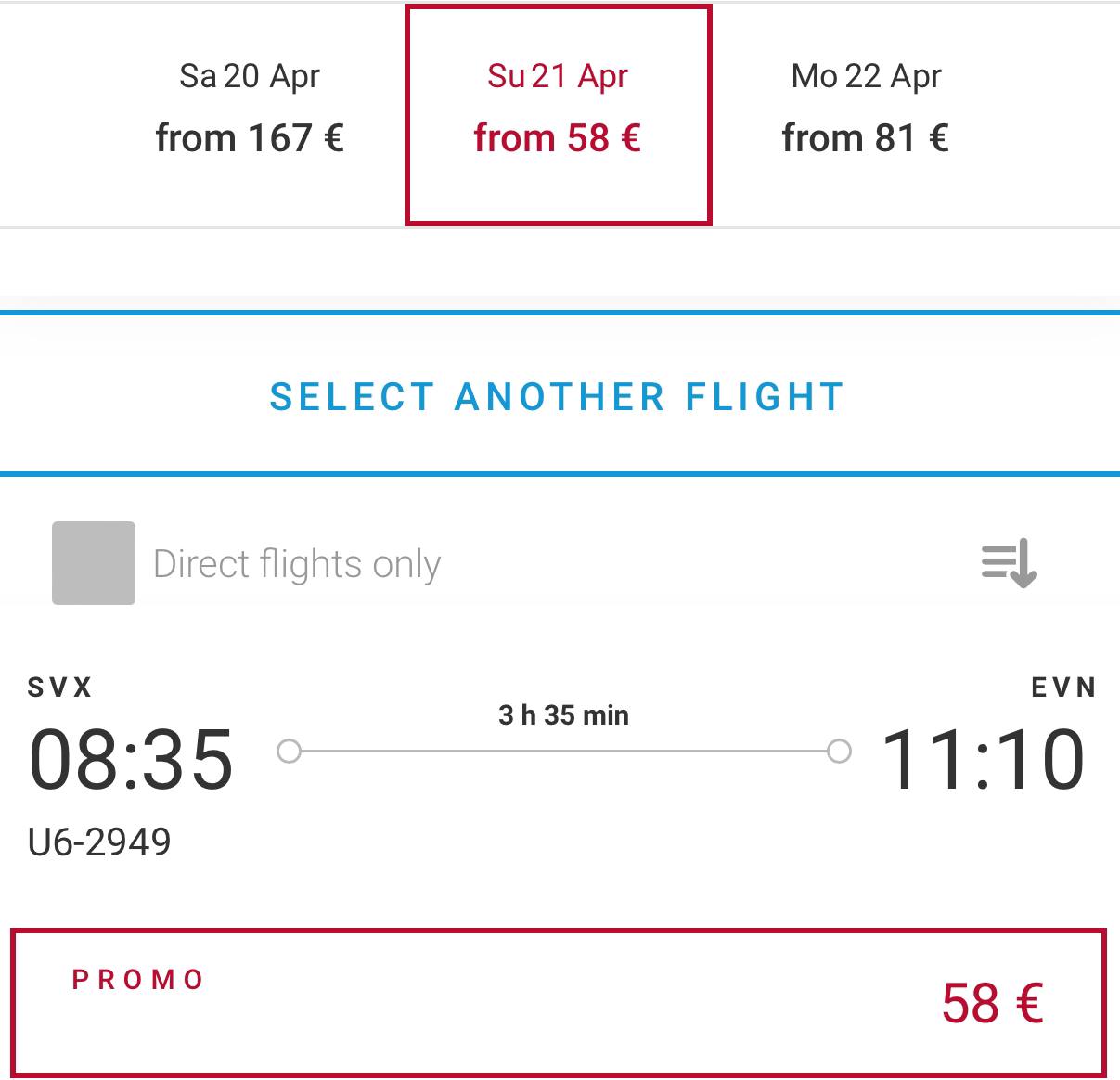Click the departure point circle on the route line

tap(290, 751)
